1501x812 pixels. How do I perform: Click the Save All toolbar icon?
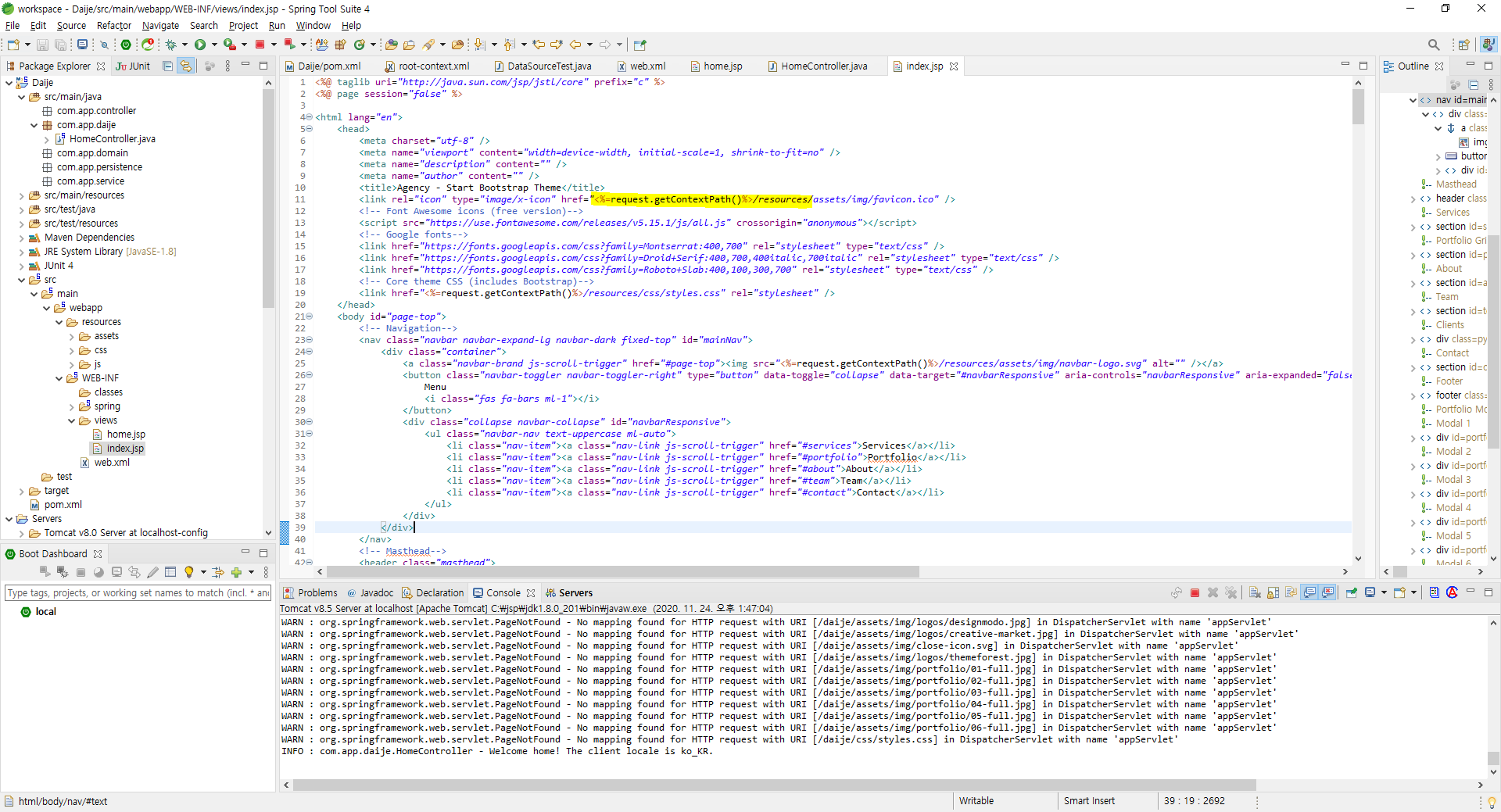point(60,45)
